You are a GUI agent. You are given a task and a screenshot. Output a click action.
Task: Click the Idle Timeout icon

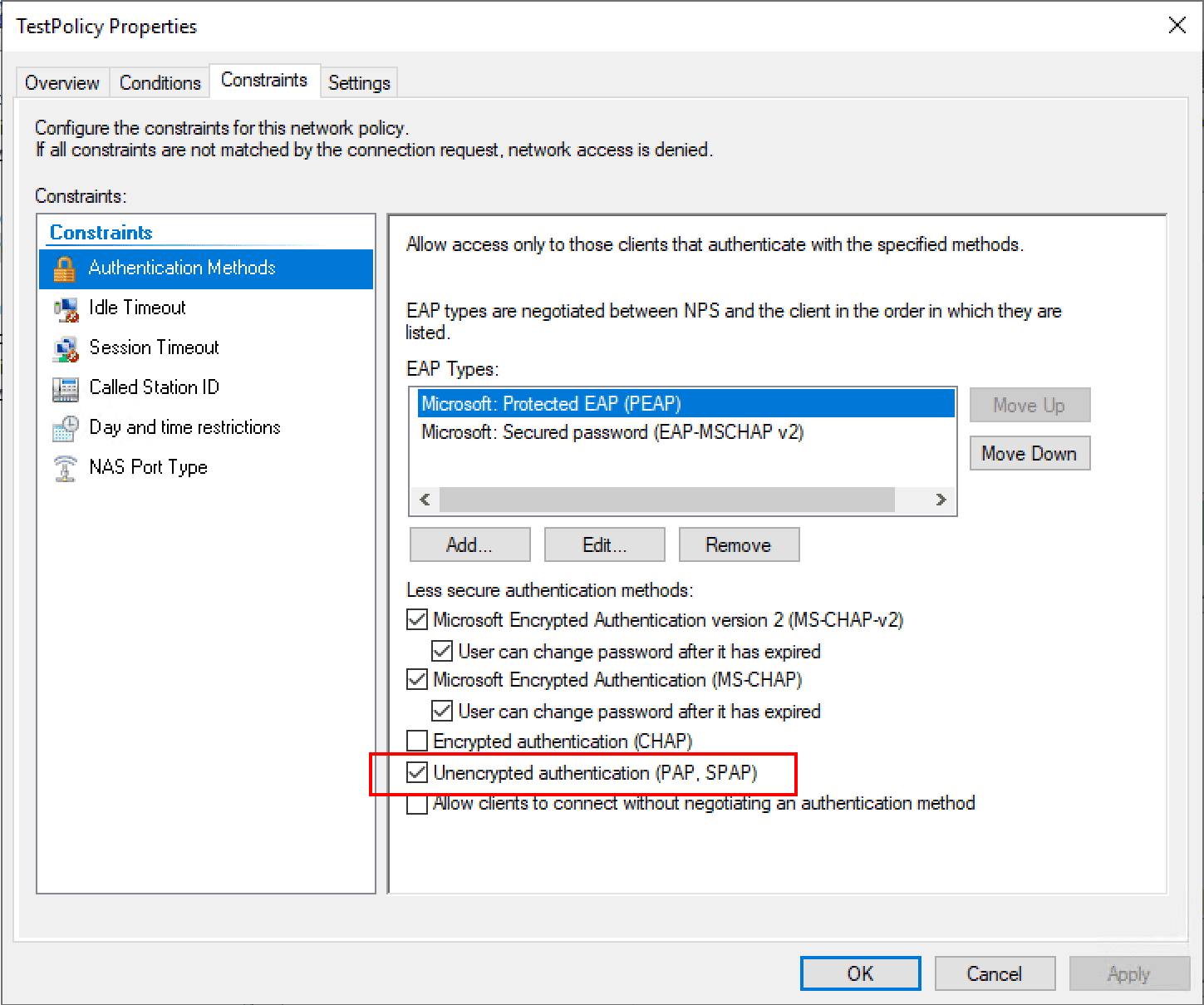click(65, 308)
